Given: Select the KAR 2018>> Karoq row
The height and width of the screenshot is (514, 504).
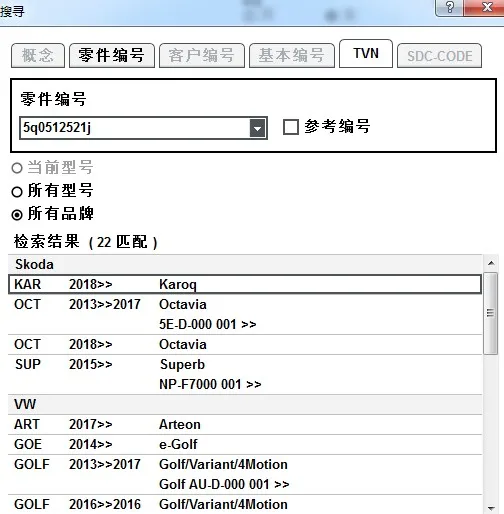Looking at the screenshot, I should point(245,284).
